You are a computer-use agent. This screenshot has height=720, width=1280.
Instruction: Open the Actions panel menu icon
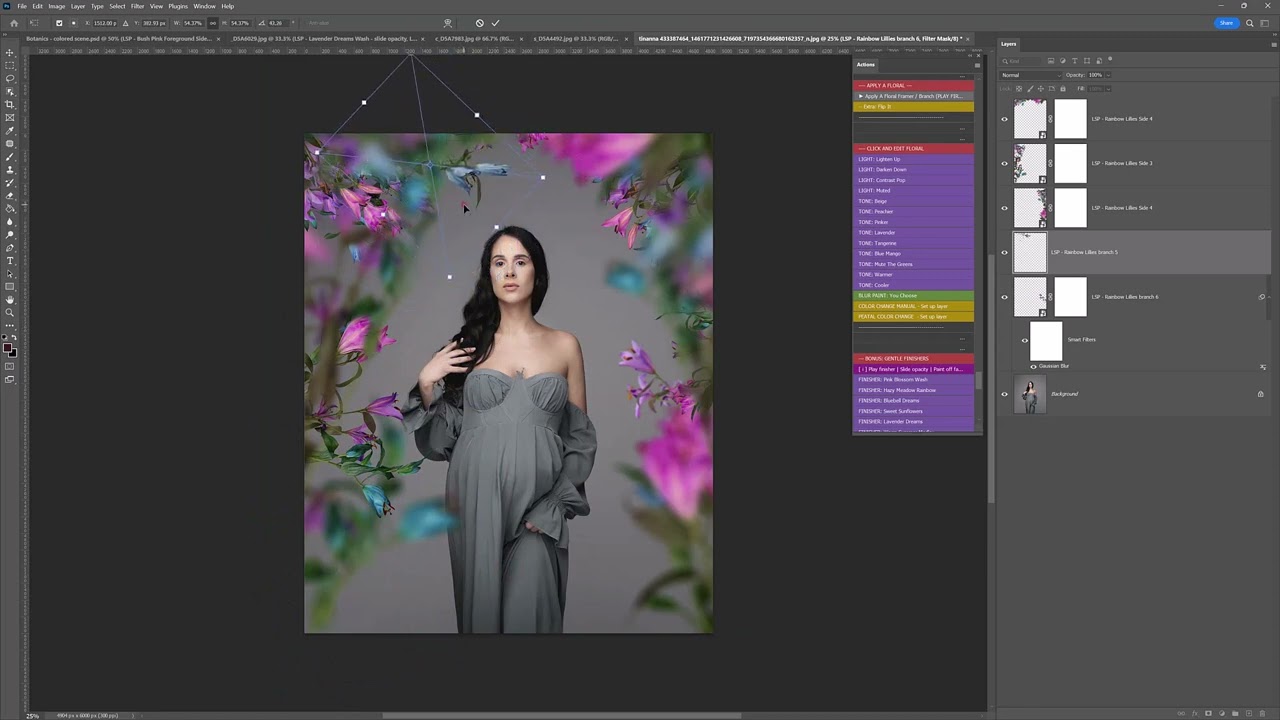click(x=977, y=65)
